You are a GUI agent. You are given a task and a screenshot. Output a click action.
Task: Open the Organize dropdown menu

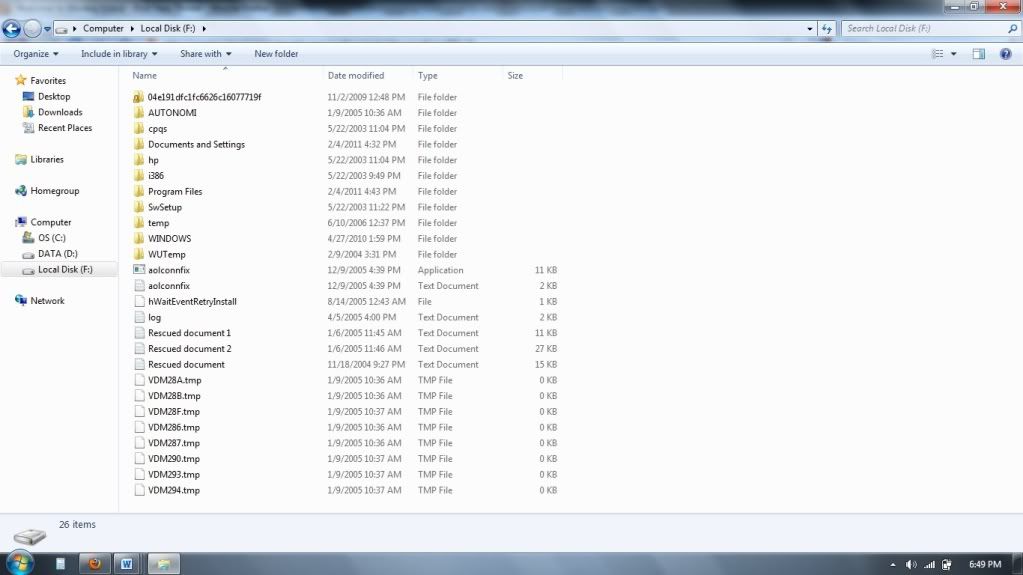point(36,54)
